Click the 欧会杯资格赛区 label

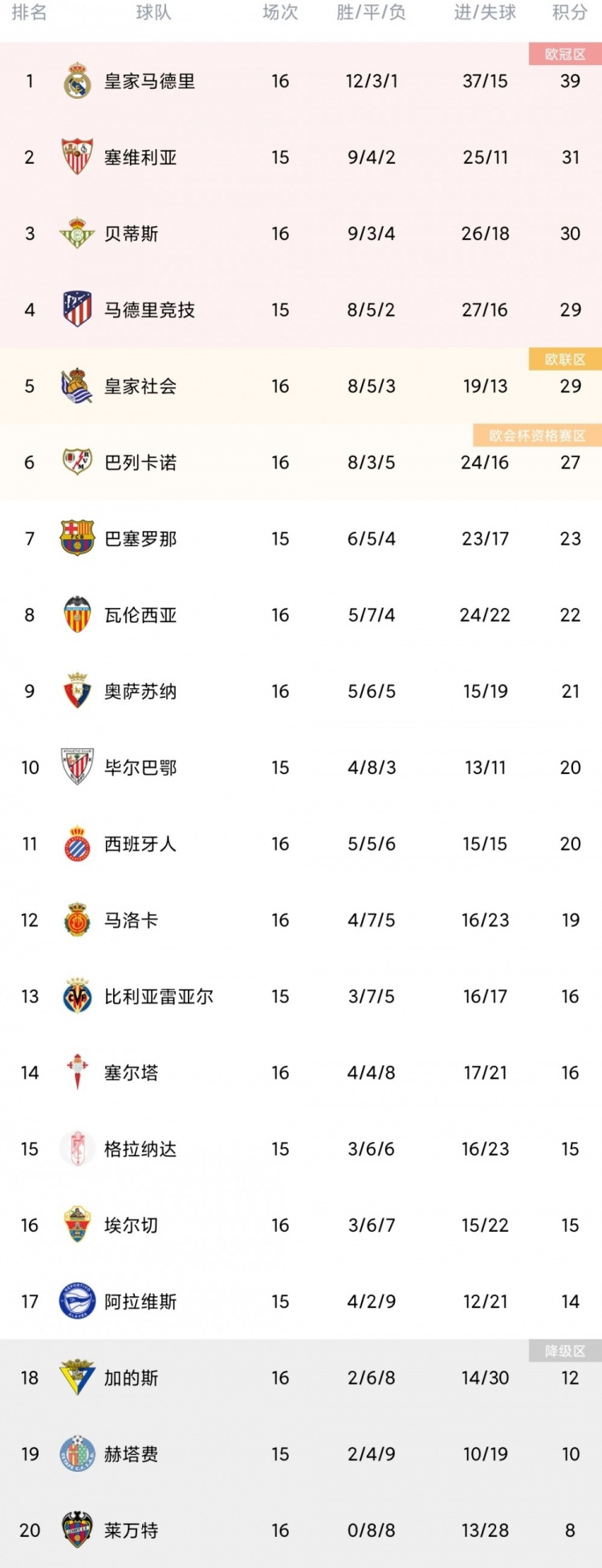[538, 436]
